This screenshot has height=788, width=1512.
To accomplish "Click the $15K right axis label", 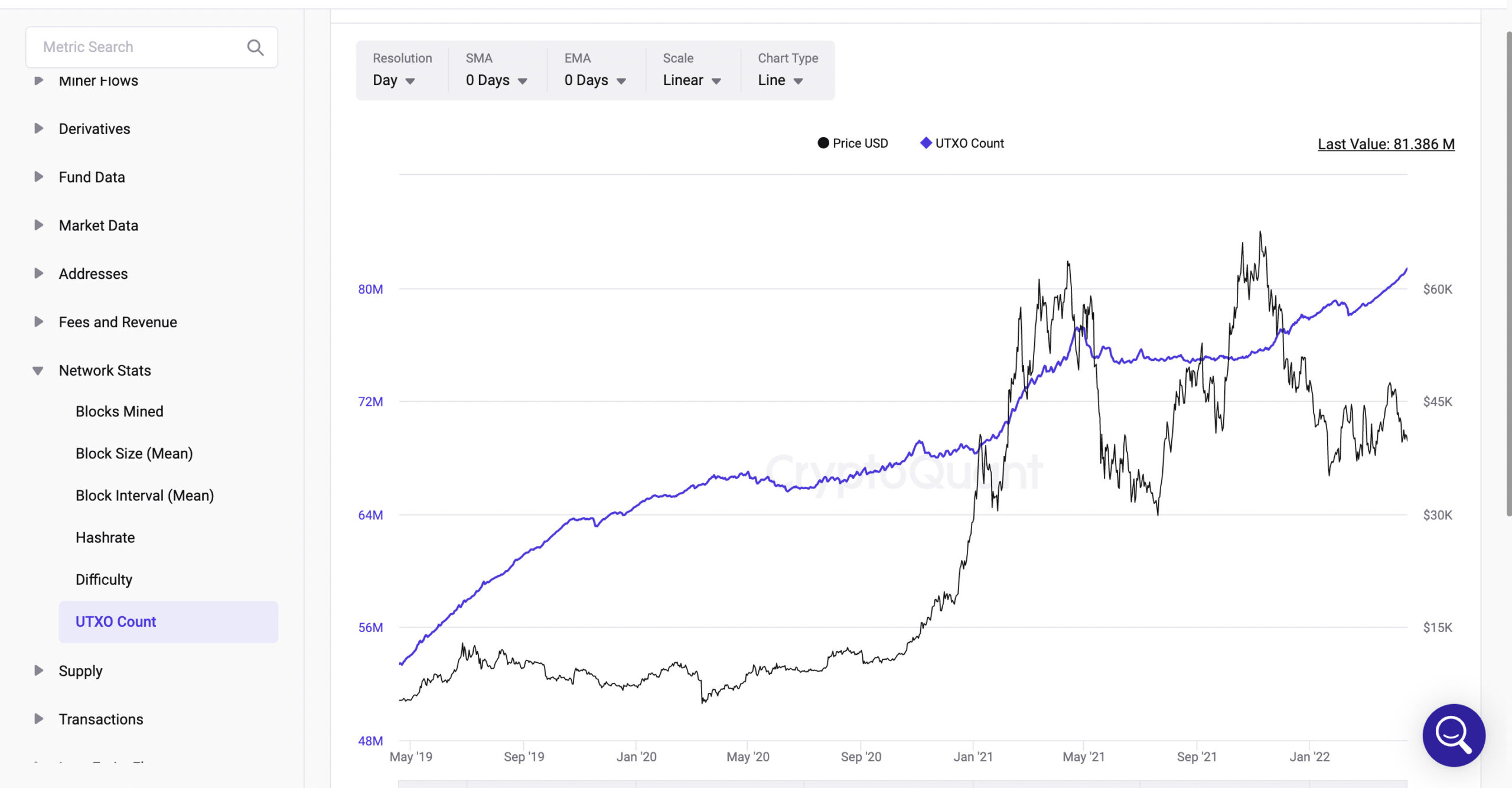I will pos(1438,627).
